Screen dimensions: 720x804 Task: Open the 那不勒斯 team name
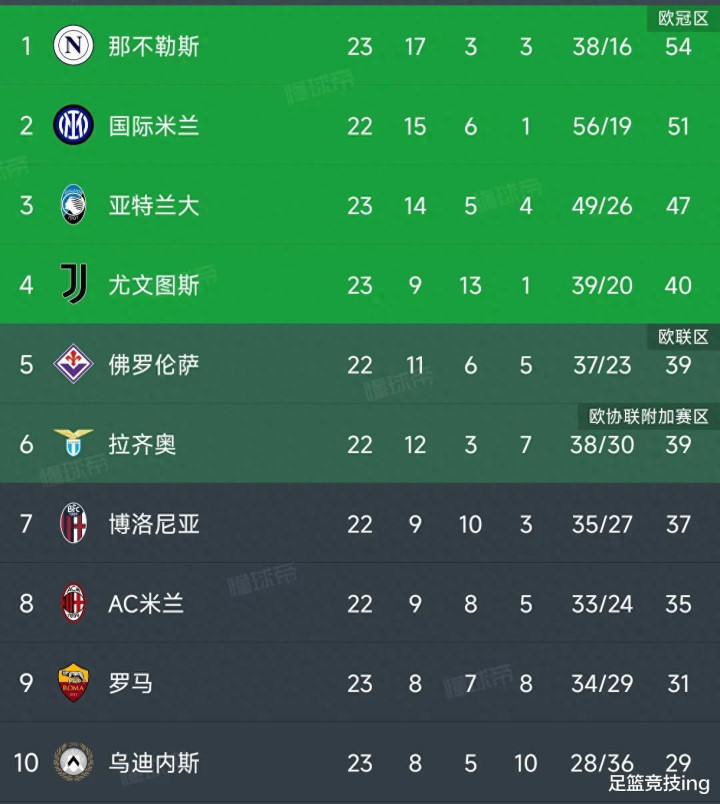coord(153,46)
